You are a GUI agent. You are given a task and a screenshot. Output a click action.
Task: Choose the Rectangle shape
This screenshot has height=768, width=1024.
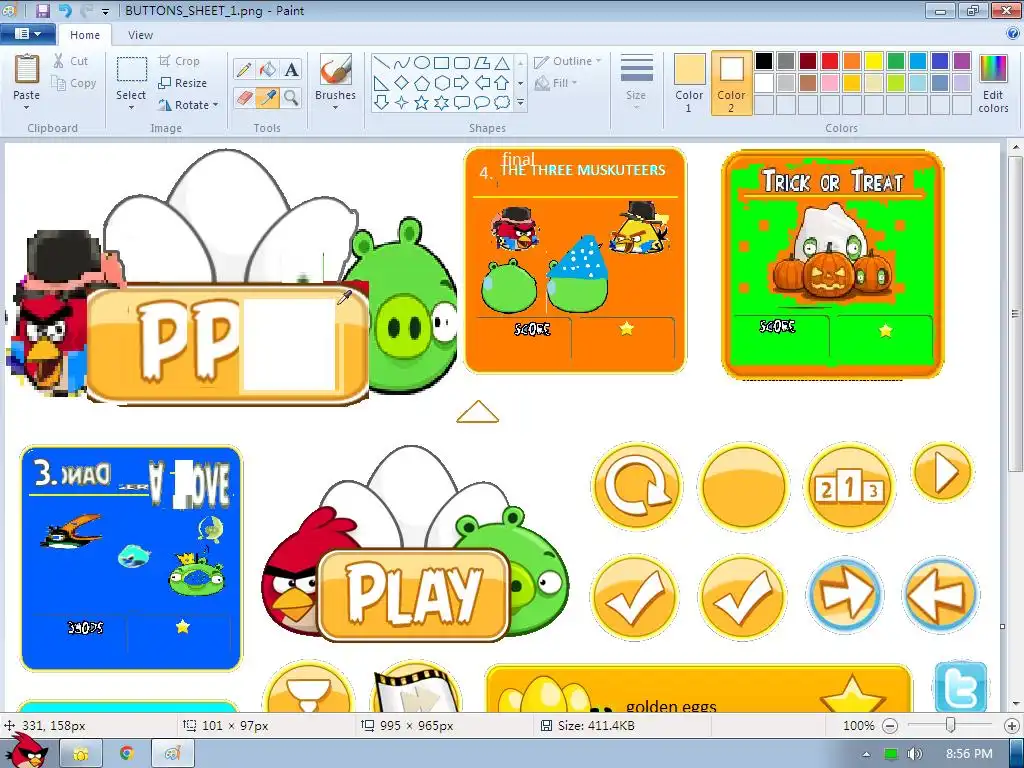click(x=441, y=63)
